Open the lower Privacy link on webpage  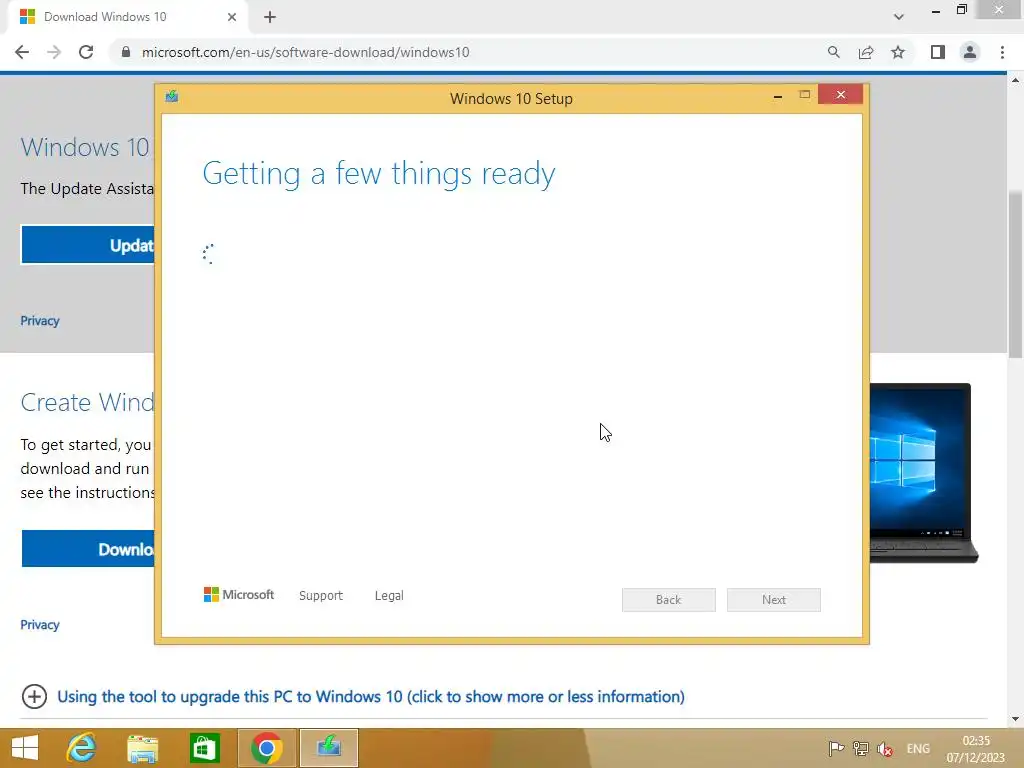(40, 624)
